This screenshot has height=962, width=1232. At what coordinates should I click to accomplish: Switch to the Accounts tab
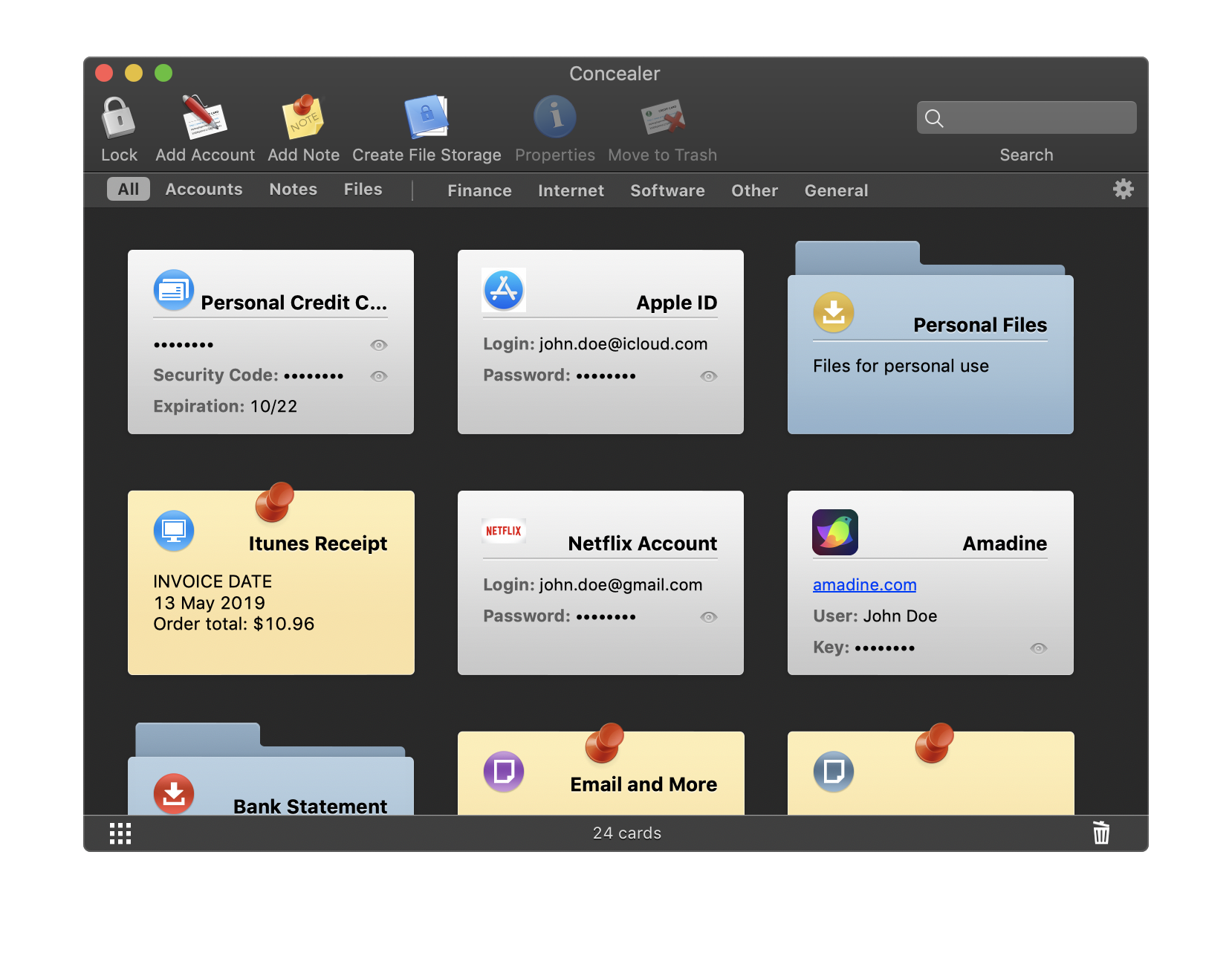[204, 189]
